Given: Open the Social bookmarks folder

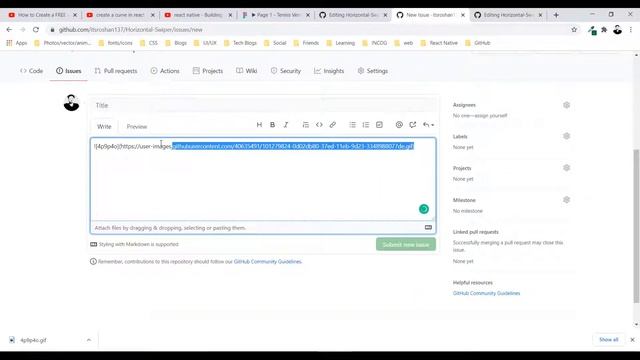Looking at the screenshot, I should pyautogui.click(x=275, y=43).
